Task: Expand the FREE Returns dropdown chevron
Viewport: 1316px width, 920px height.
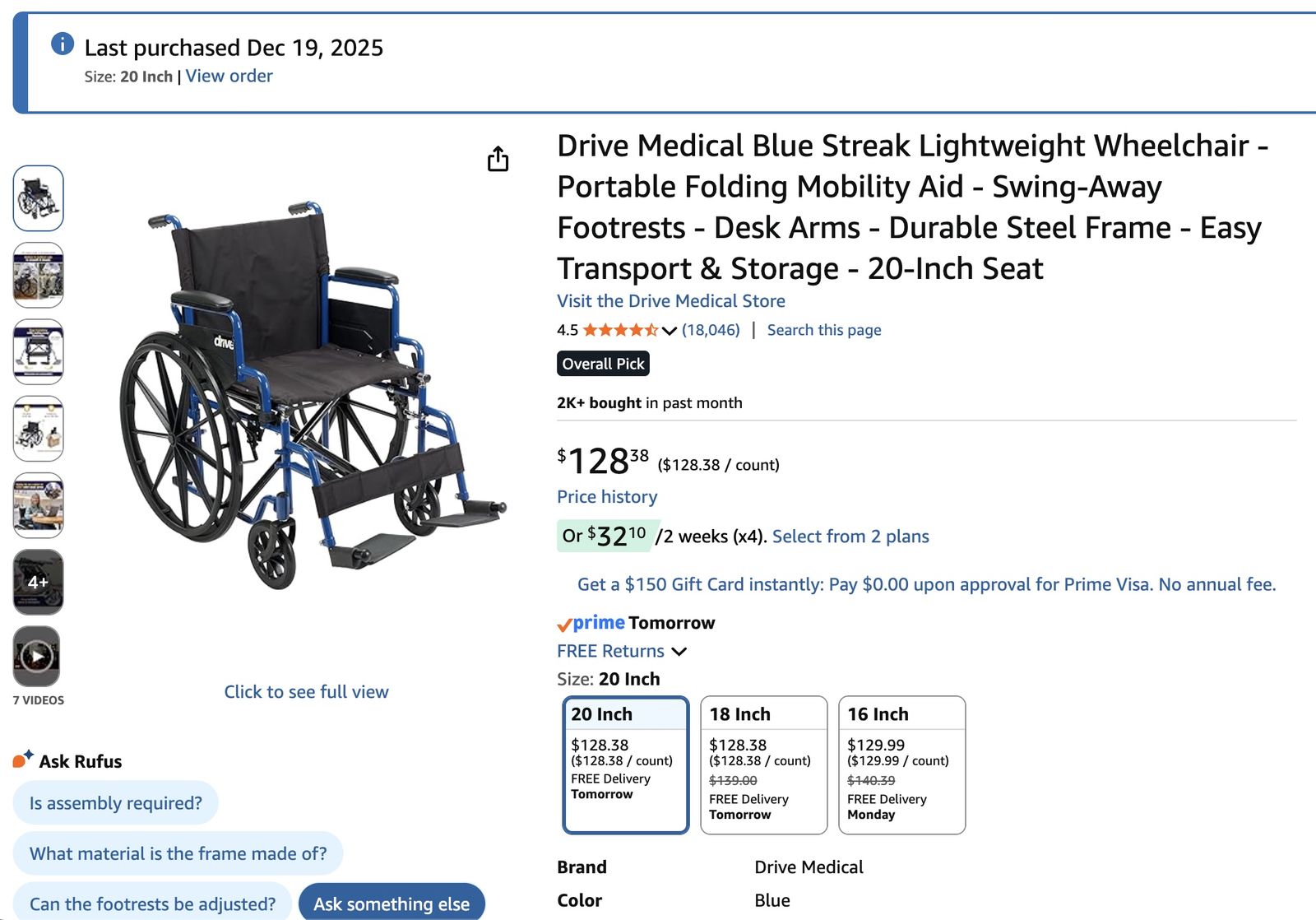Action: (x=679, y=652)
